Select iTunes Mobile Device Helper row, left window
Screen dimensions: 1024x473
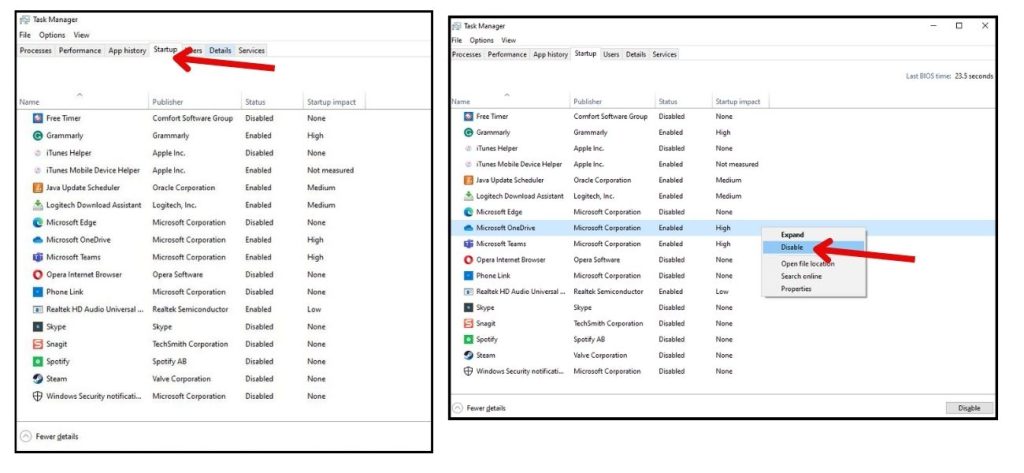[x=223, y=171]
